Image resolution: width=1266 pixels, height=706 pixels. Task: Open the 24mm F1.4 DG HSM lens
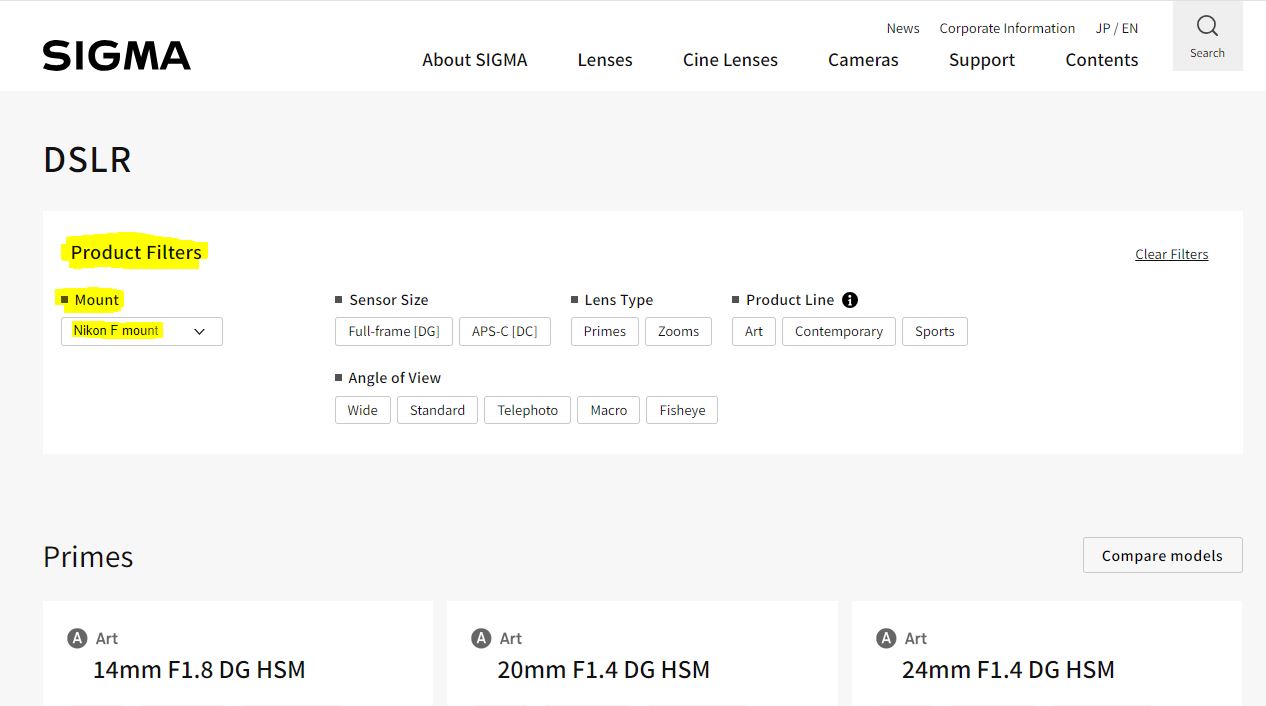point(1008,669)
